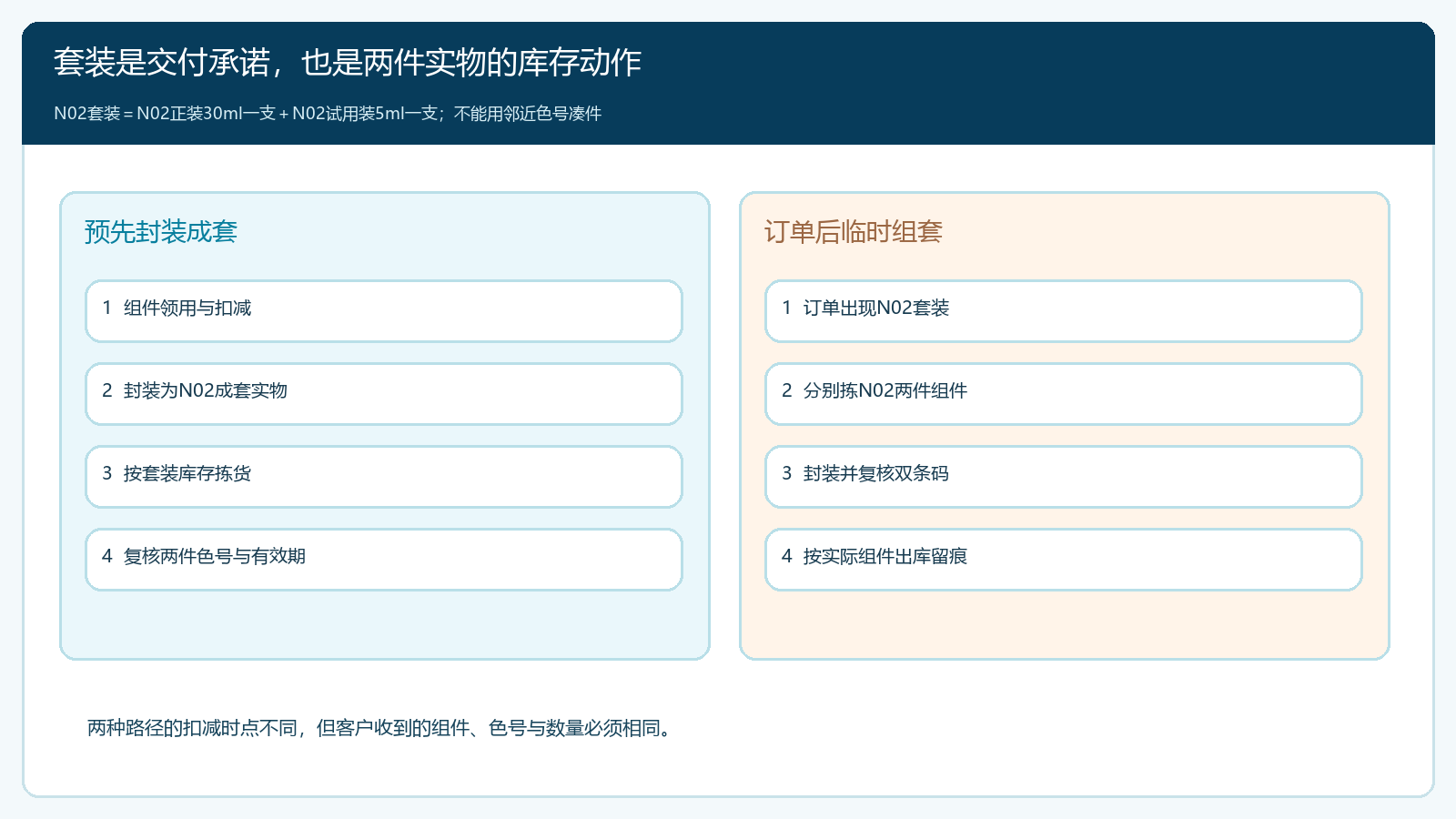
Task: Select step 2 分别拣N02两件组件
Action: coord(1064,394)
